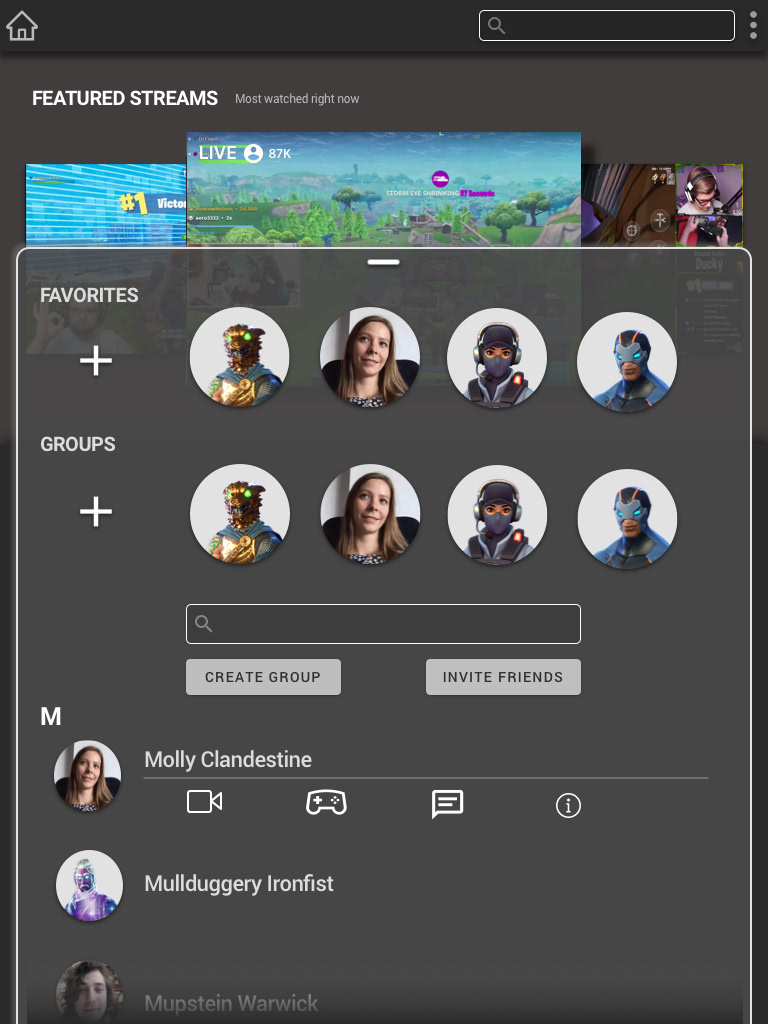
Task: Click the GROUPS section label
Action: click(78, 444)
